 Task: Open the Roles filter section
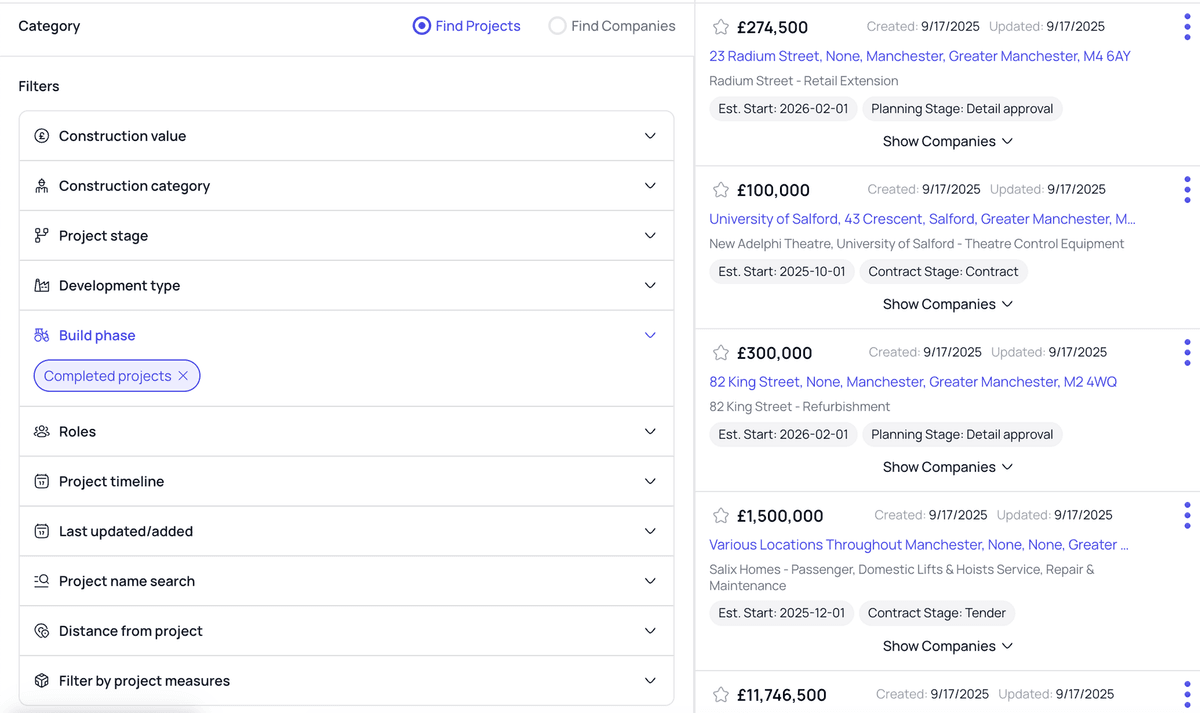click(346, 432)
